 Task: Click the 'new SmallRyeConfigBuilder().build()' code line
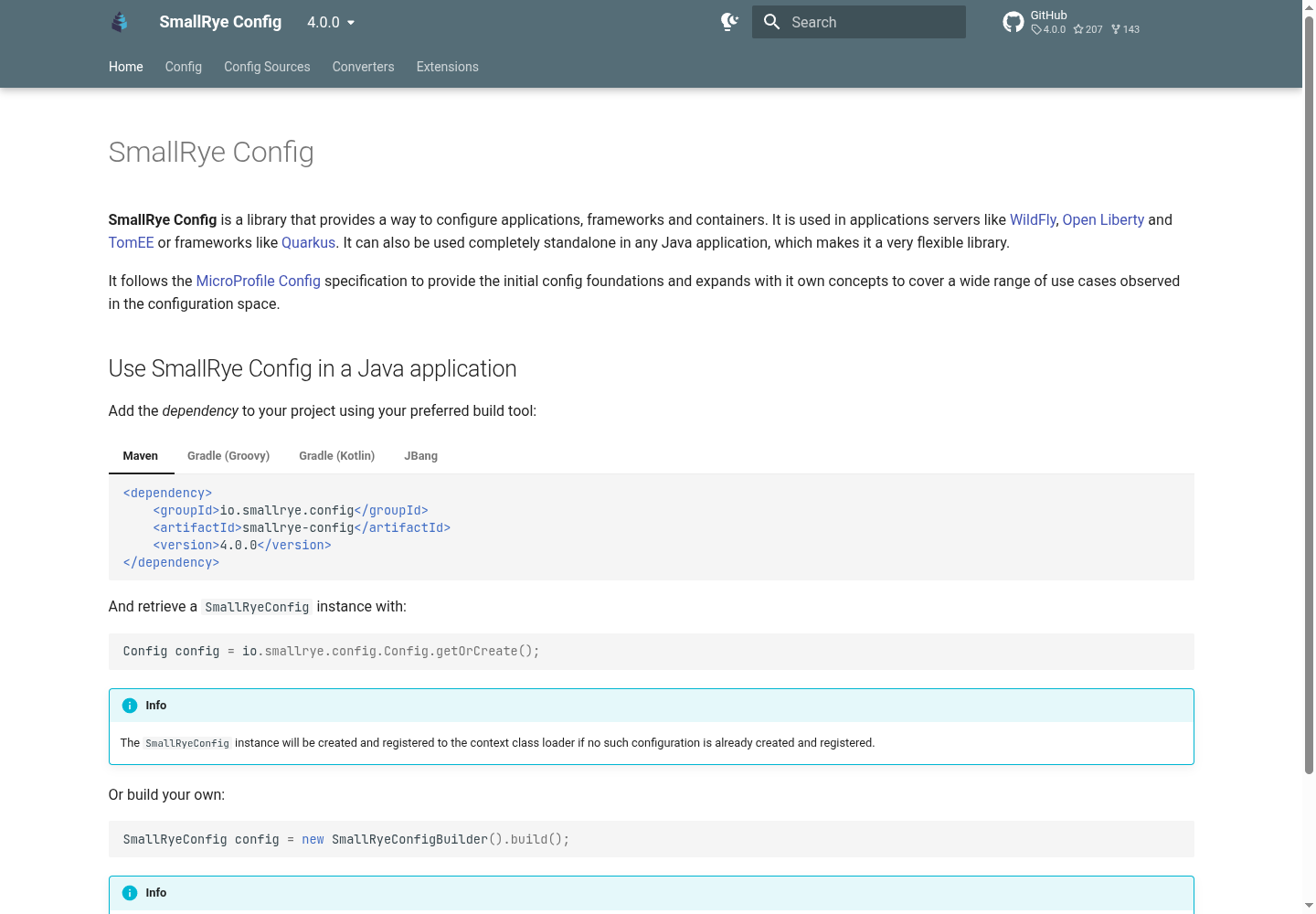tap(652, 839)
